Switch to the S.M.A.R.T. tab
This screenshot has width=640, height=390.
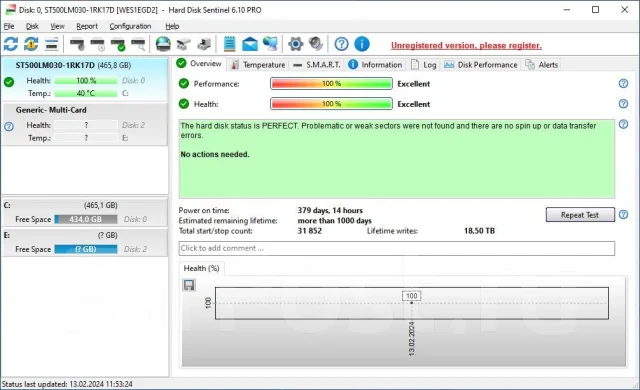pyautogui.click(x=317, y=65)
